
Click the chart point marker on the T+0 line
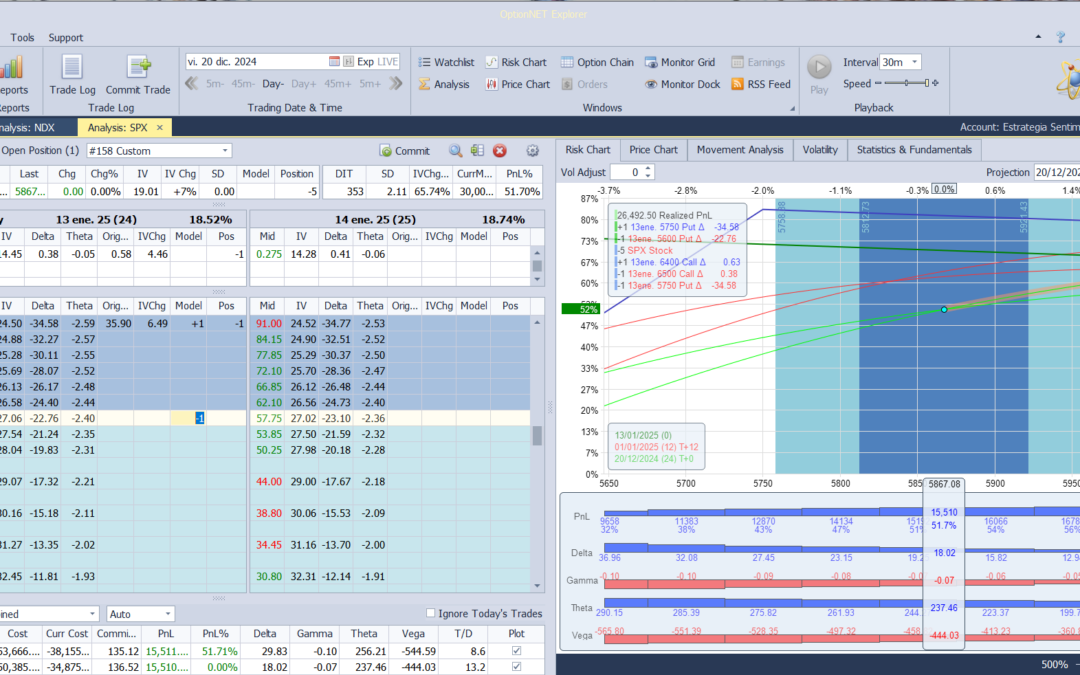point(944,310)
